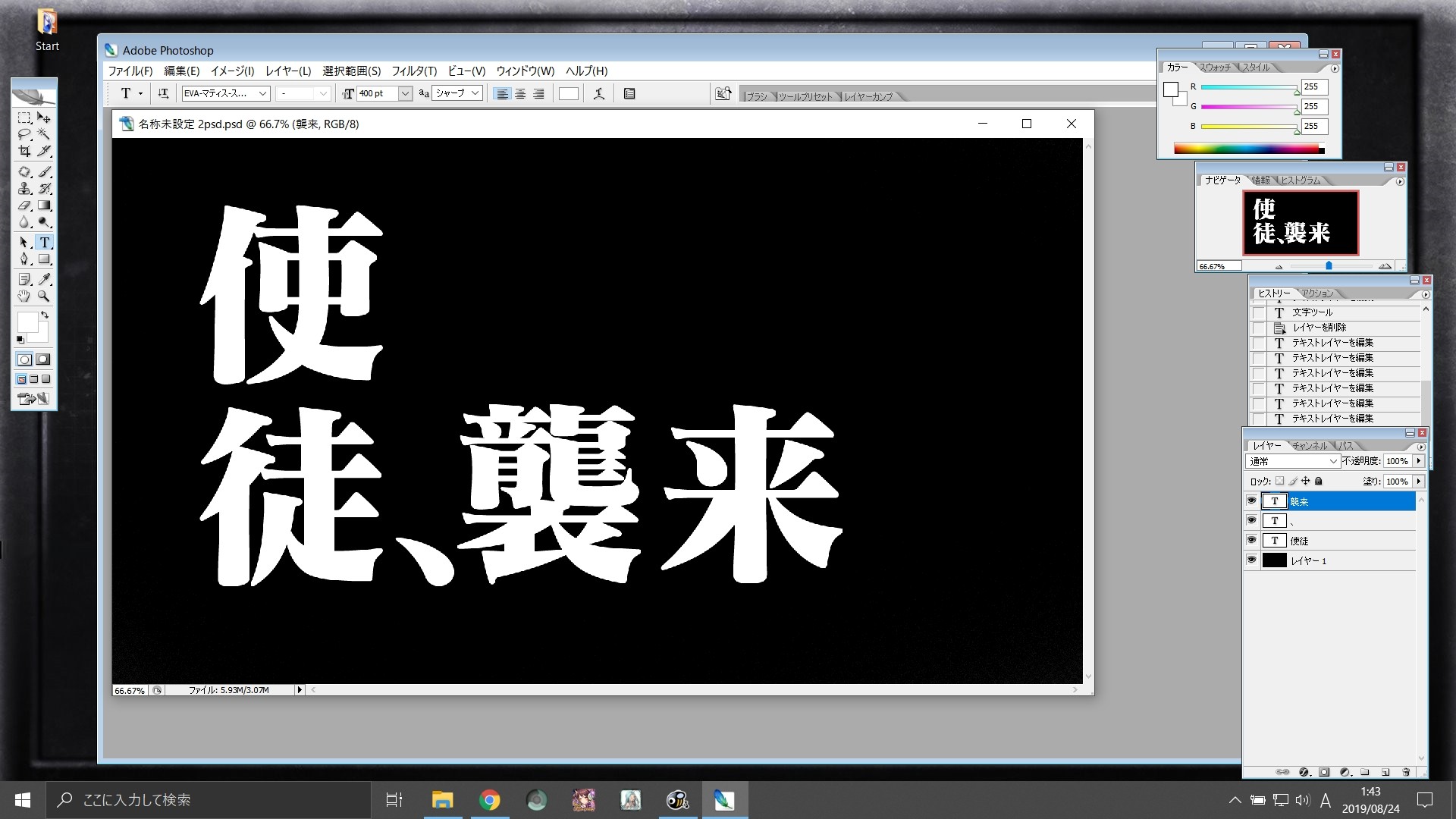The width and height of the screenshot is (1456, 819).
Task: Hide the レイヤー 1 layer
Action: click(x=1252, y=560)
